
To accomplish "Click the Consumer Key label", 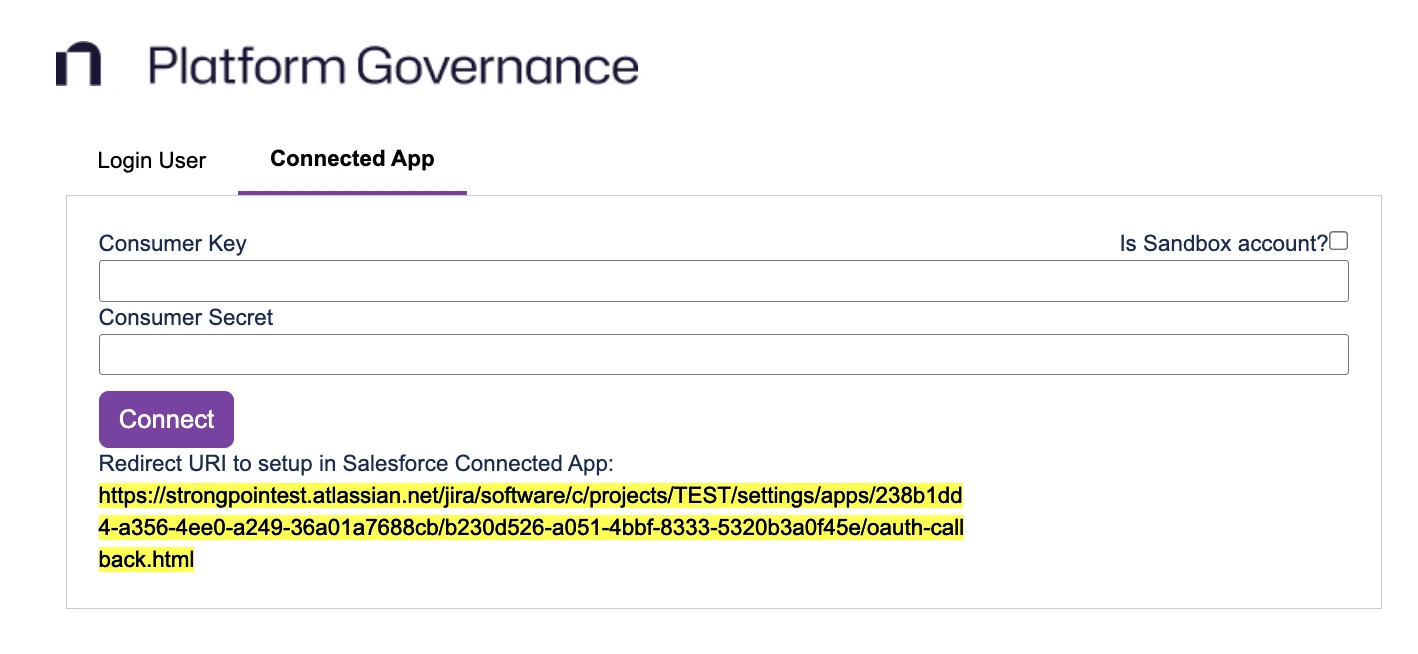I will (x=172, y=243).
